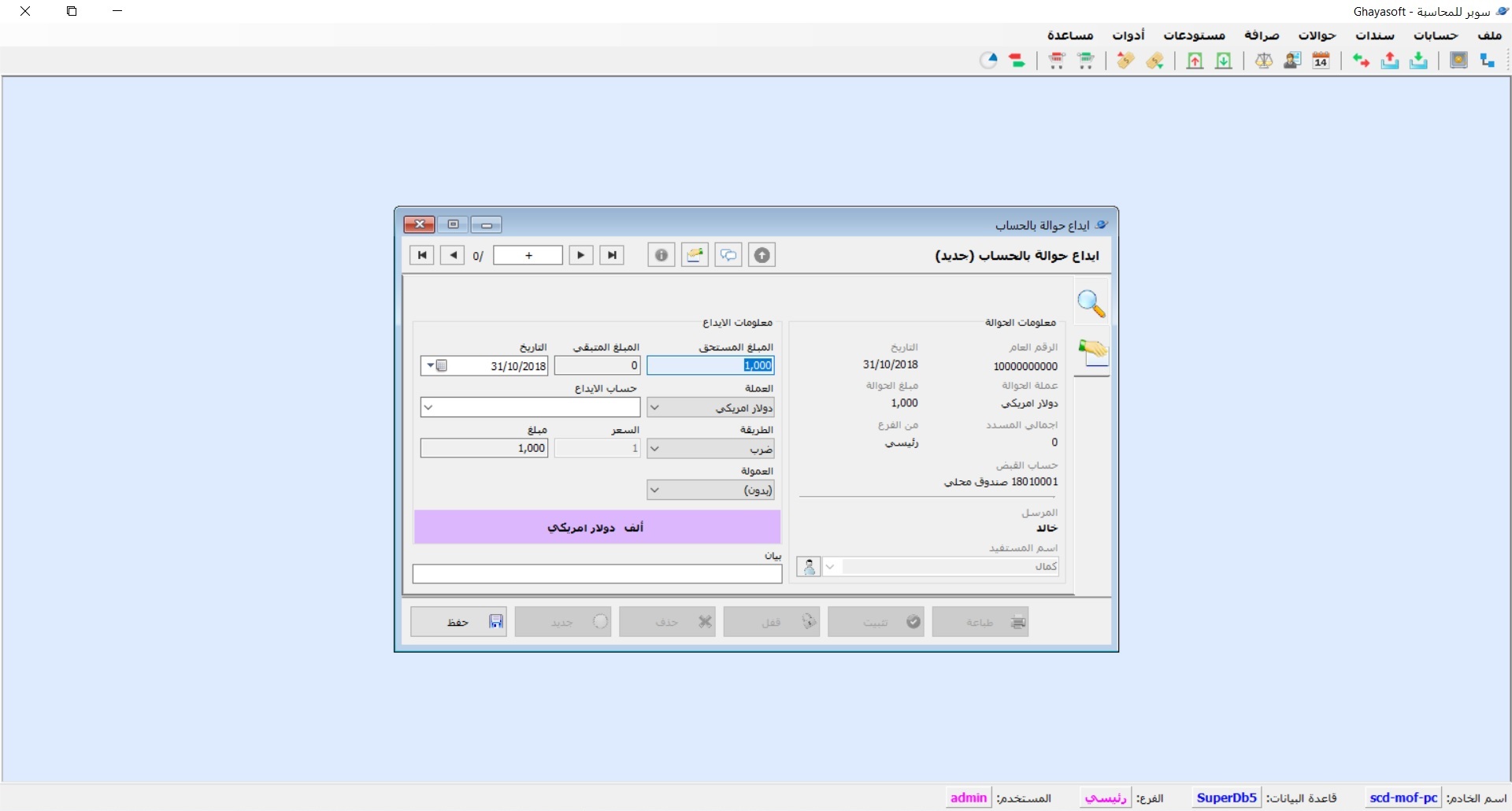Image resolution: width=1512 pixels, height=811 pixels.
Task: Open the safe vault toolbar icon
Action: pyautogui.click(x=1458, y=61)
